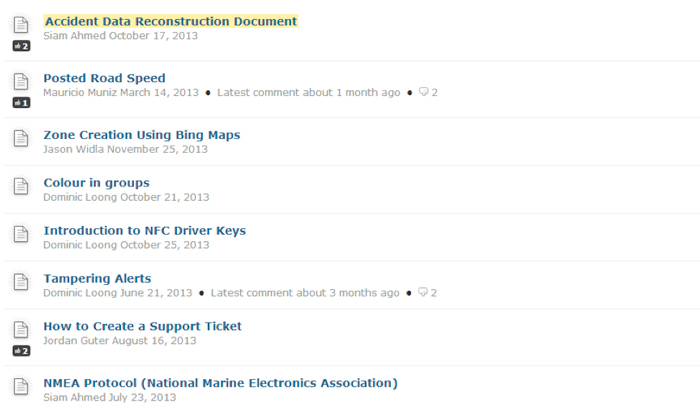
Task: Click document icon next to Colour in groups
Action: [x=21, y=187]
